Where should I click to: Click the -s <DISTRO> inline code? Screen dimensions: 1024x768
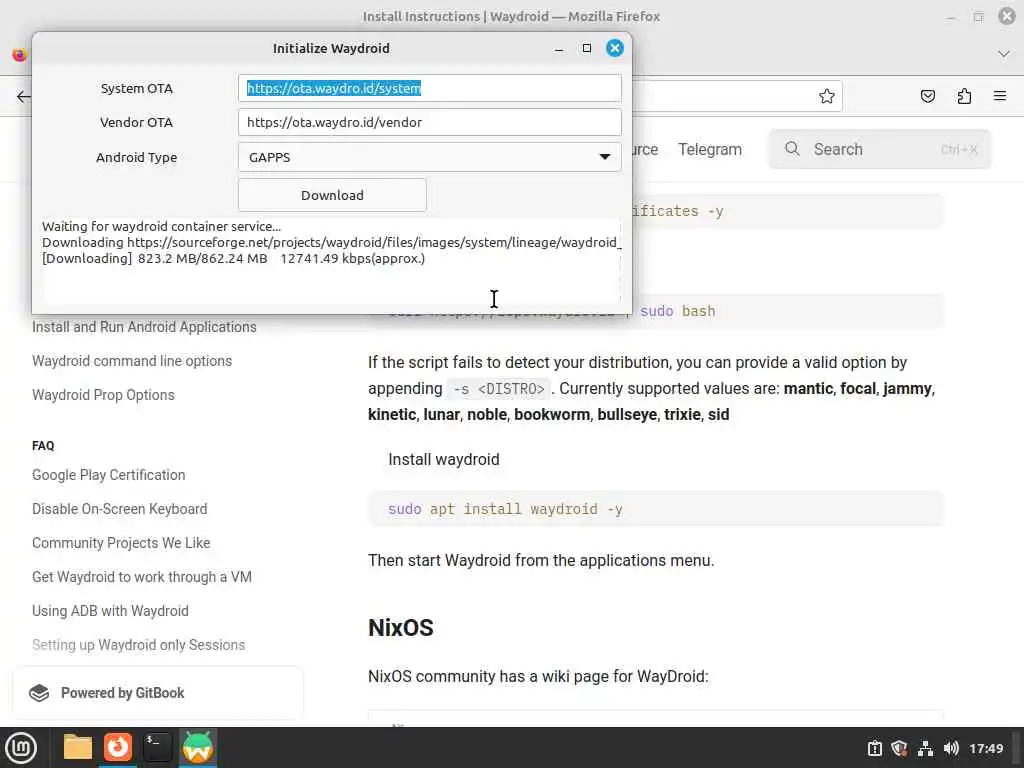[499, 389]
